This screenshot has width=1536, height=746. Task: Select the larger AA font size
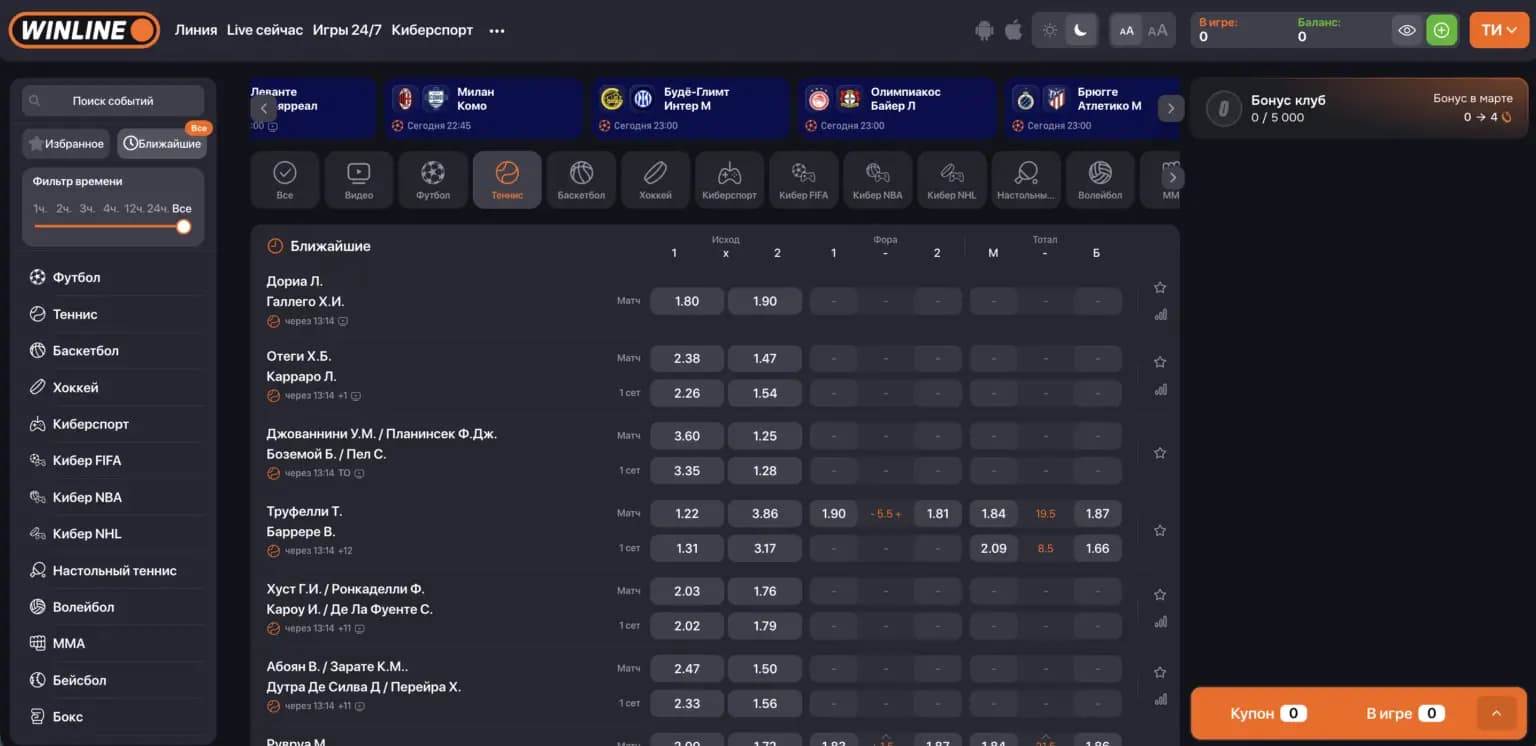click(x=1157, y=31)
